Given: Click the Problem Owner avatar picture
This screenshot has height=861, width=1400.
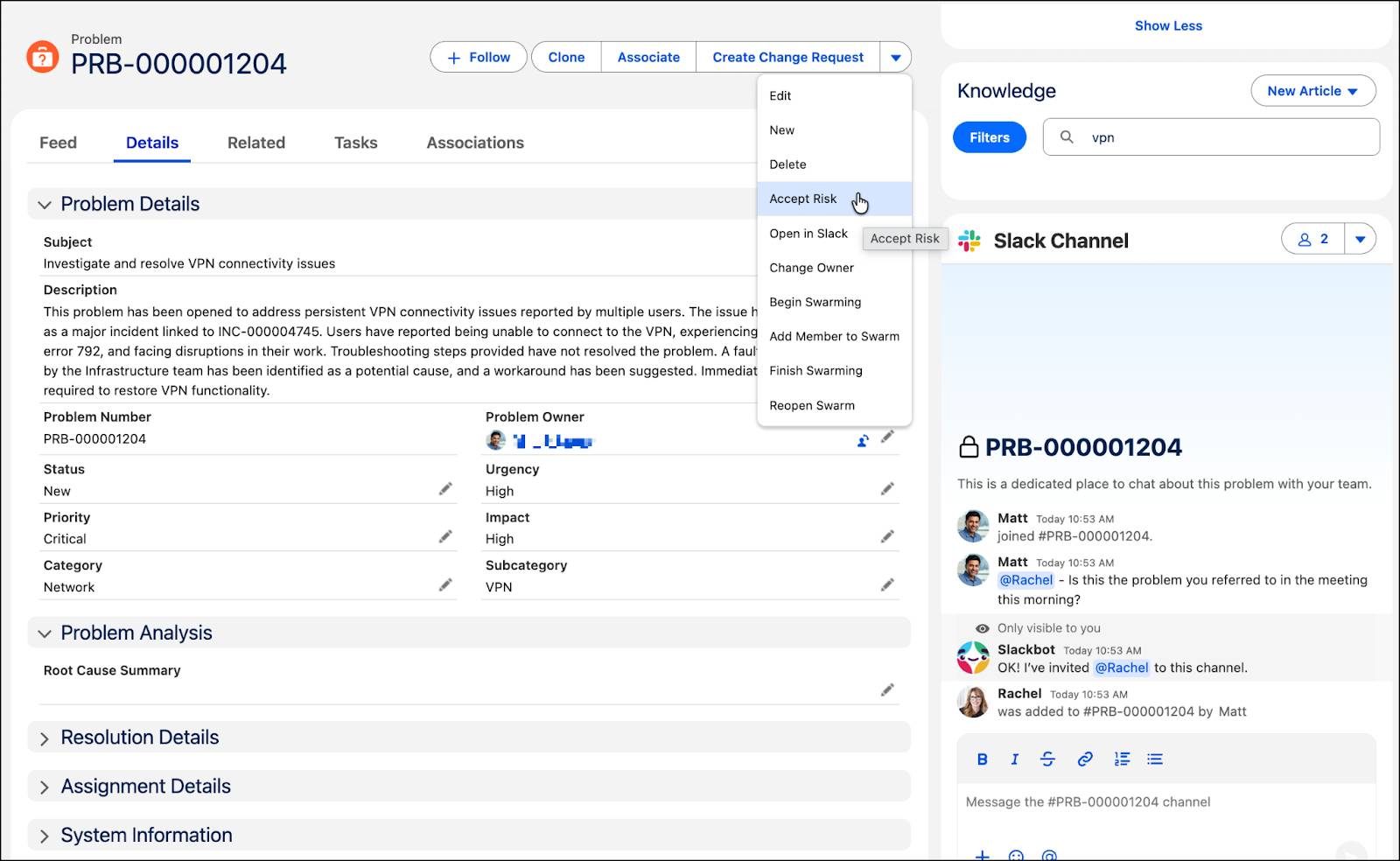Looking at the screenshot, I should tap(496, 440).
